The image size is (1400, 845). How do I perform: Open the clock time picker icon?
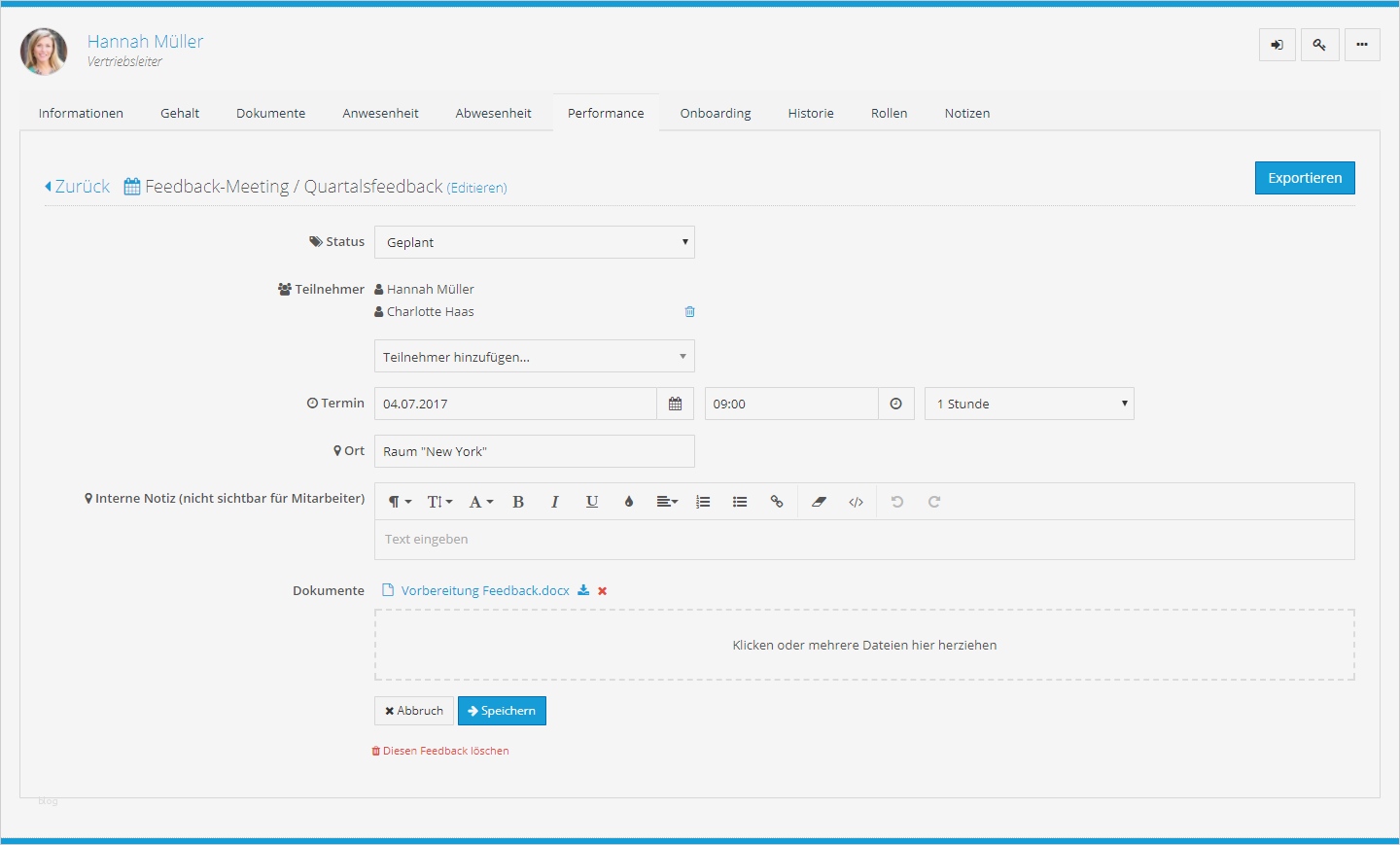[x=896, y=404]
